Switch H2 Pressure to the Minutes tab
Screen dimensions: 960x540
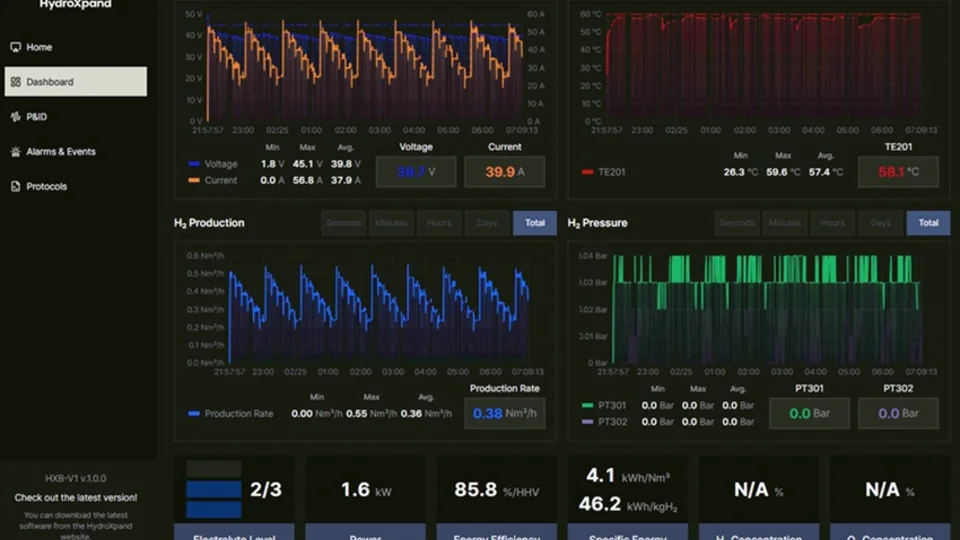click(785, 223)
